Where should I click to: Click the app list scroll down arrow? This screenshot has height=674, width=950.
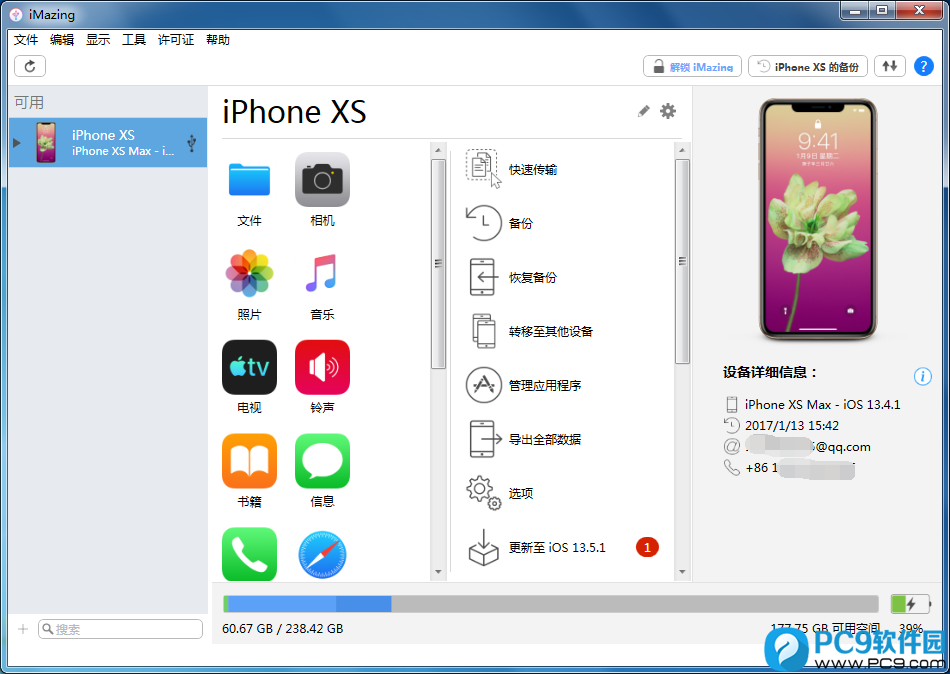438,572
